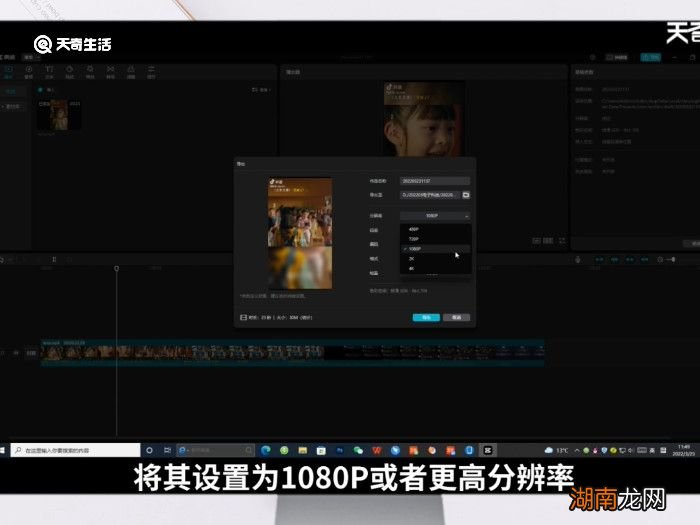The height and width of the screenshot is (525, 700).
Task: Click the blue Export button in title bar
Action: [650, 57]
